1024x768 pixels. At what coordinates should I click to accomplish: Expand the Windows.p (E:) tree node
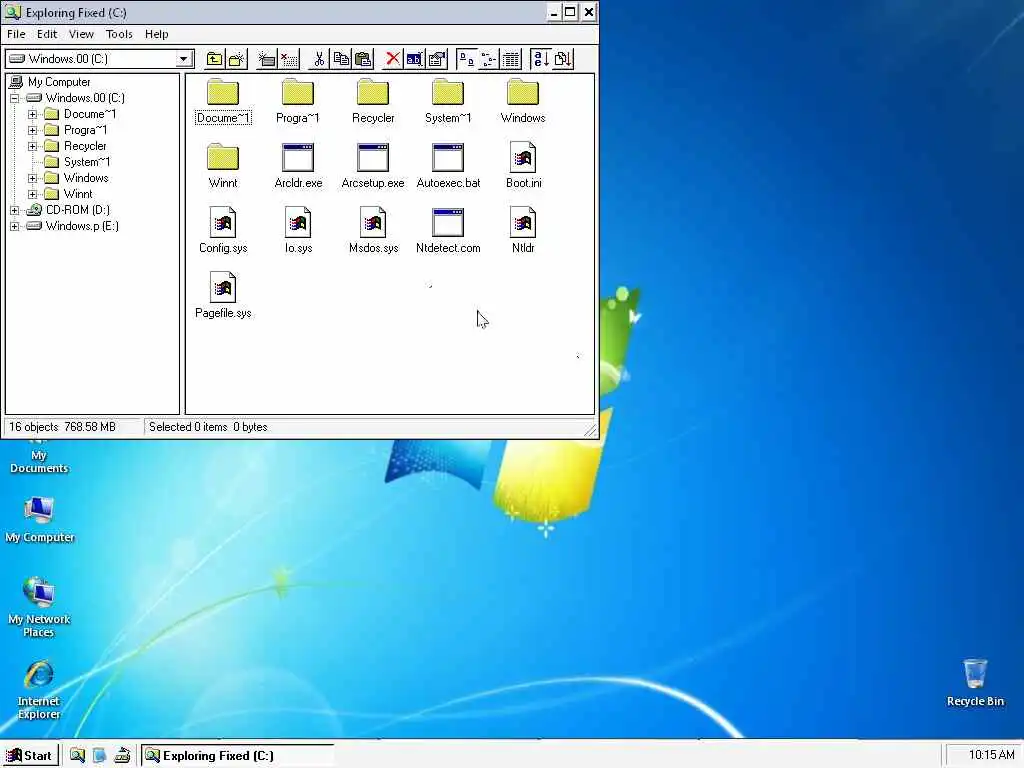14,226
